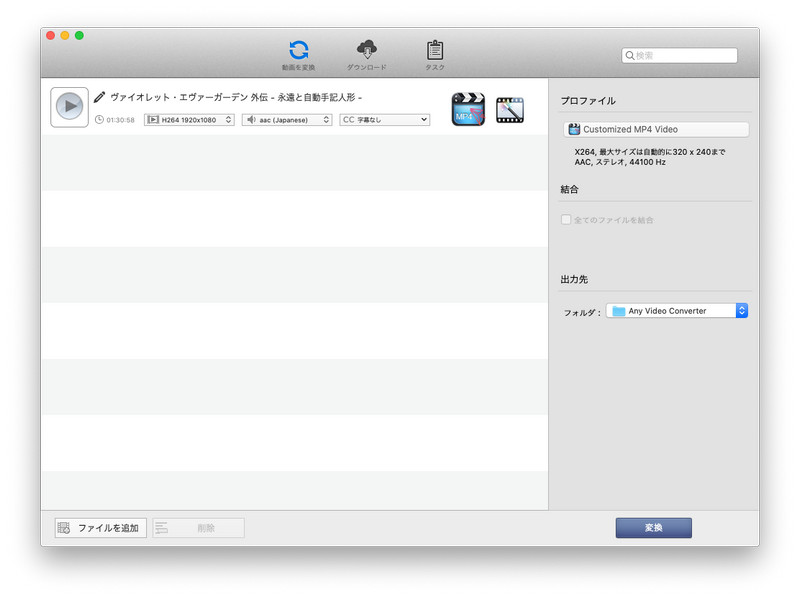Click the ファイルを追加 add file button

coord(101,528)
